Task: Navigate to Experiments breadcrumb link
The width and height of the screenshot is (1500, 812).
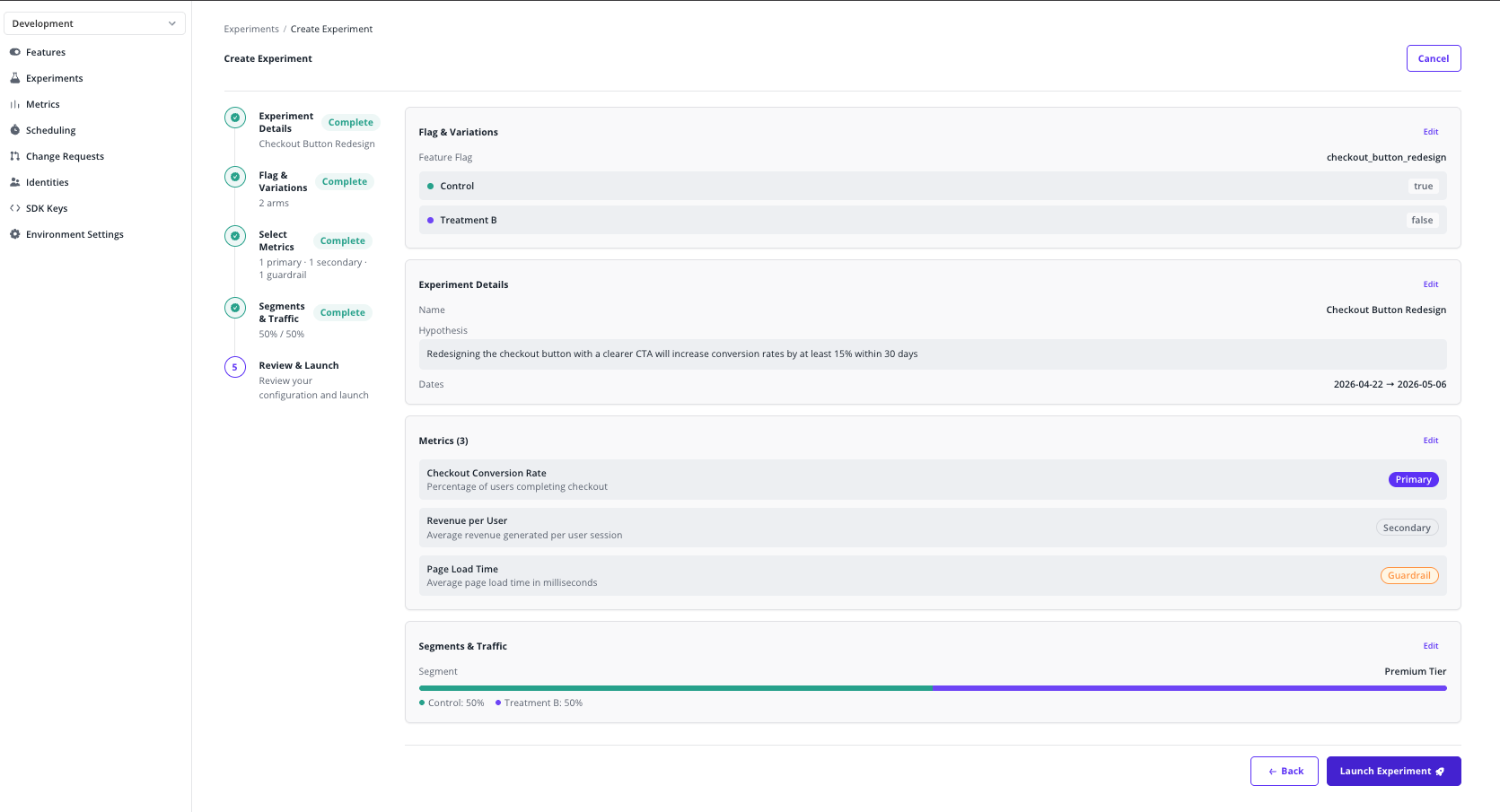Action: [x=251, y=30]
